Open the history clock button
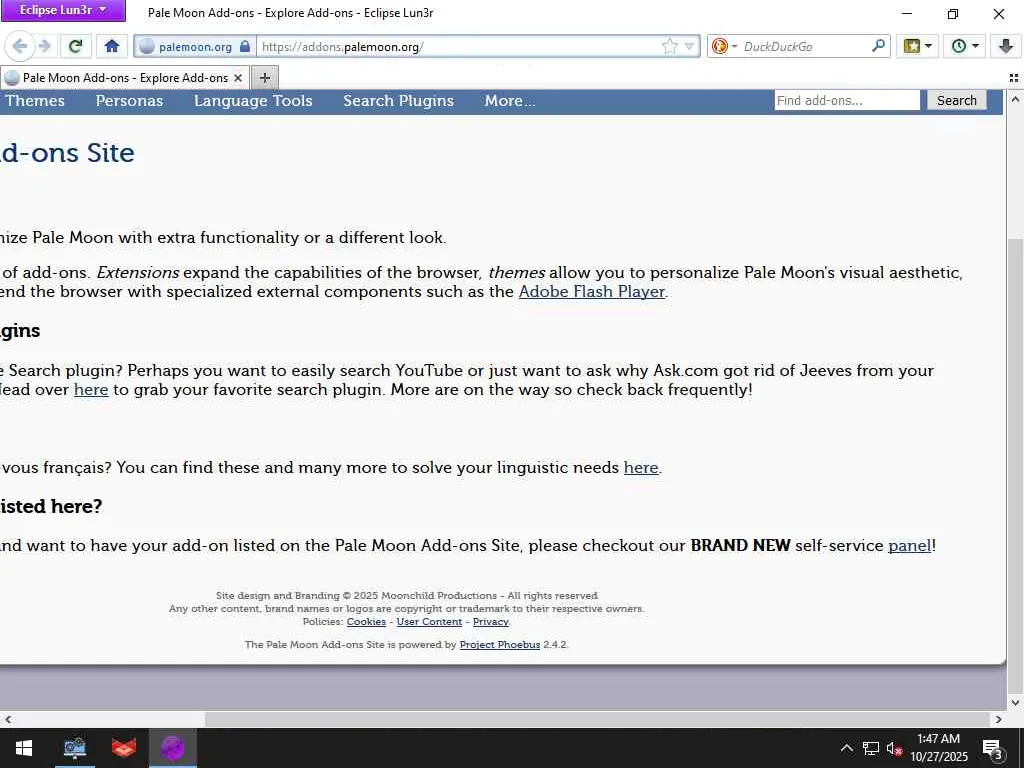Viewport: 1024px width, 768px height. [965, 46]
